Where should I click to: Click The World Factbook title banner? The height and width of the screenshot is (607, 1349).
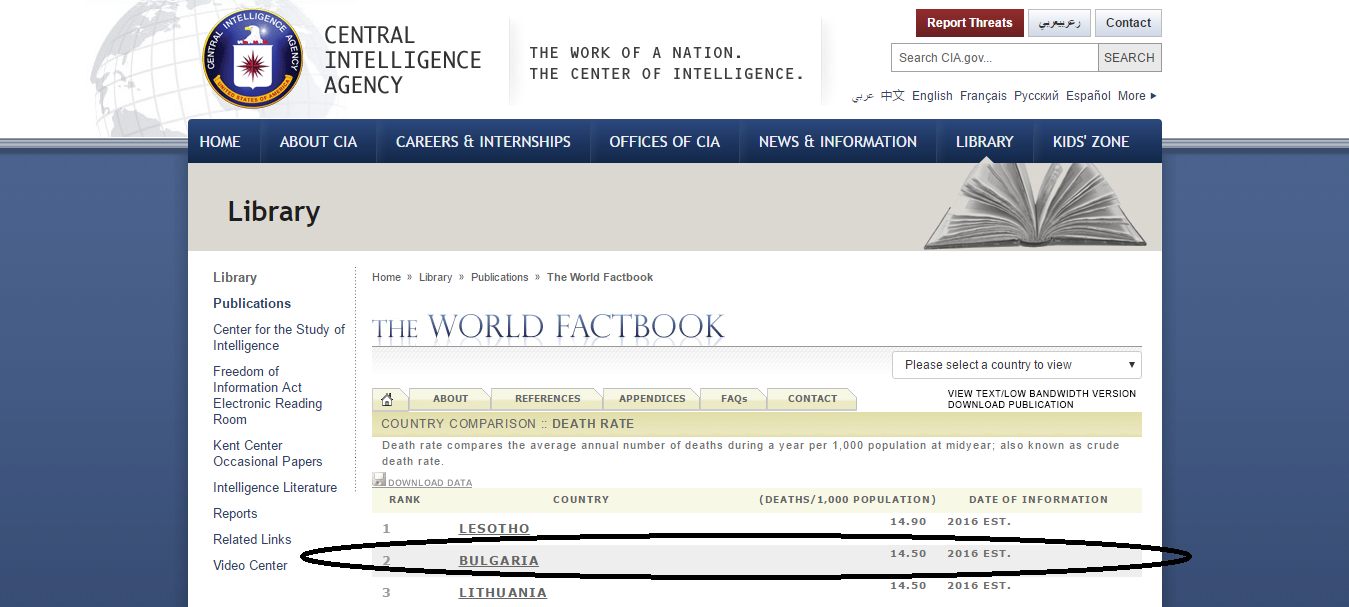click(548, 327)
